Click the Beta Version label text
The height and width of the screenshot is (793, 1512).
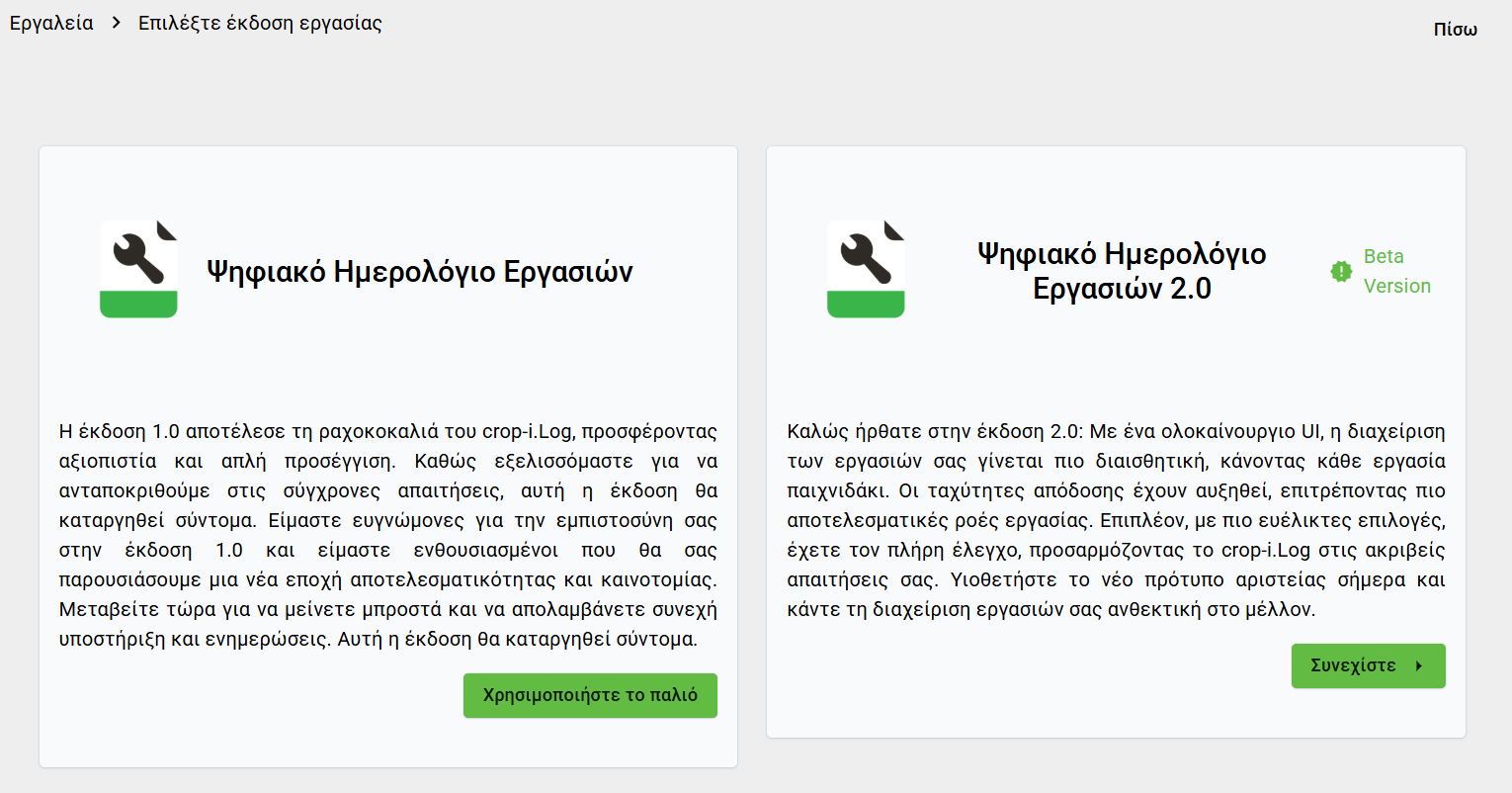[1396, 271]
